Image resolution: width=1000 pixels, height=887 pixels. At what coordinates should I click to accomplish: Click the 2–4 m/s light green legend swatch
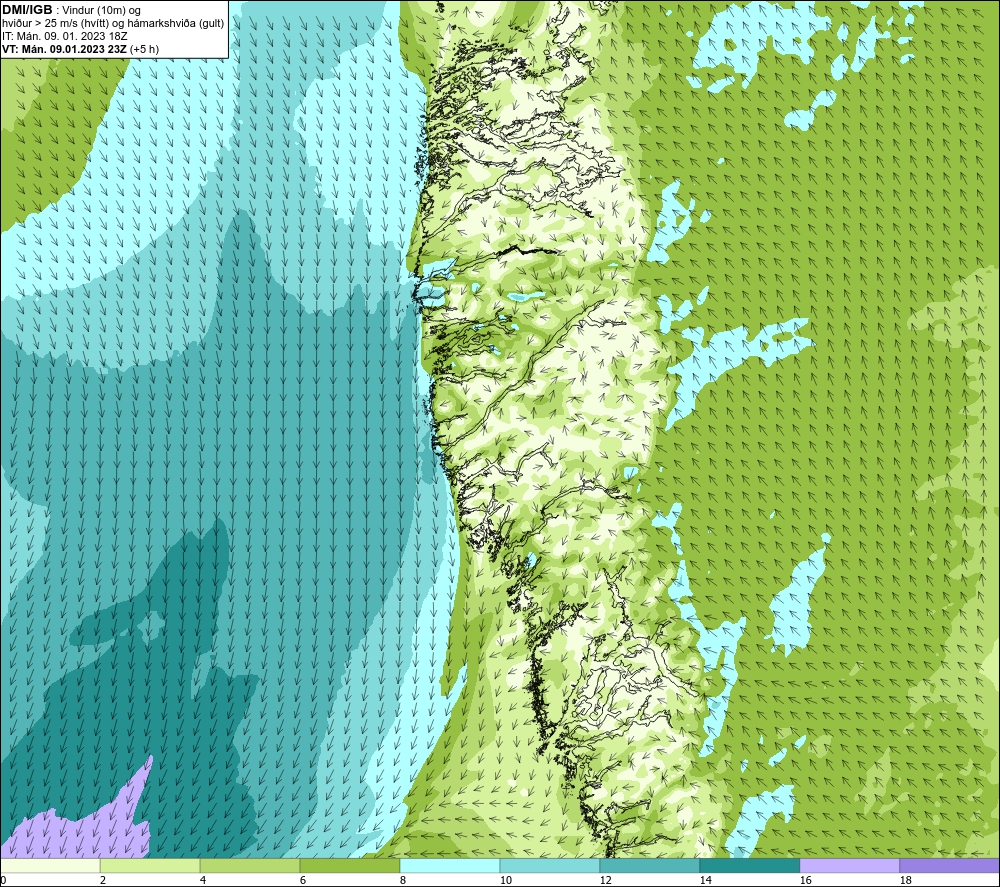click(x=150, y=866)
